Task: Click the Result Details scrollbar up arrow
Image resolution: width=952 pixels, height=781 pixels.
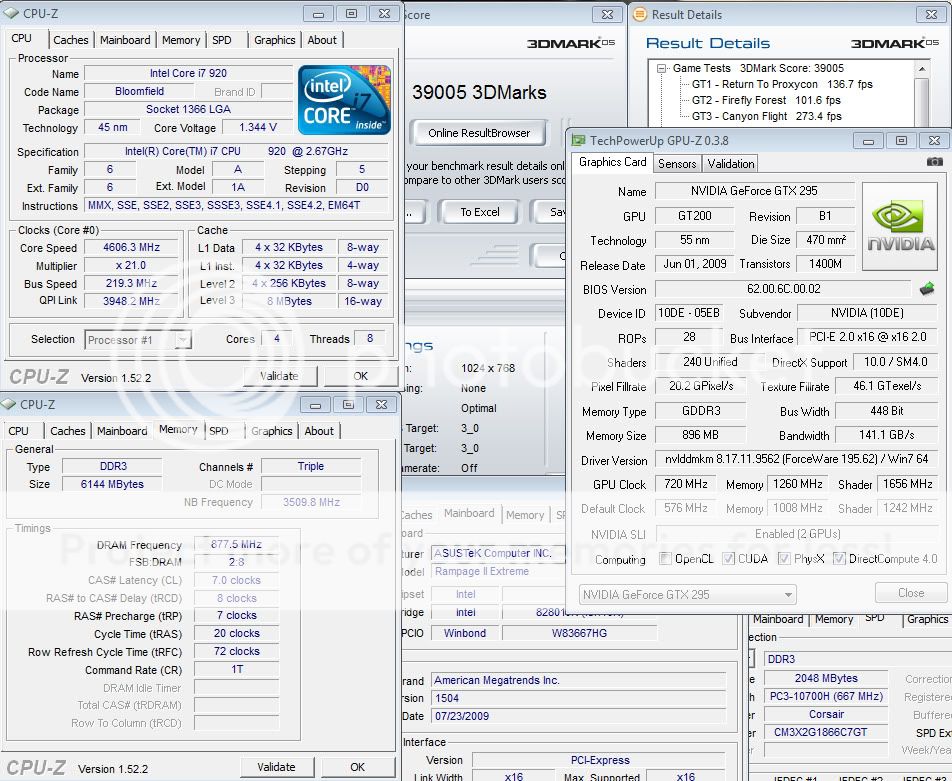Action: (x=922, y=68)
